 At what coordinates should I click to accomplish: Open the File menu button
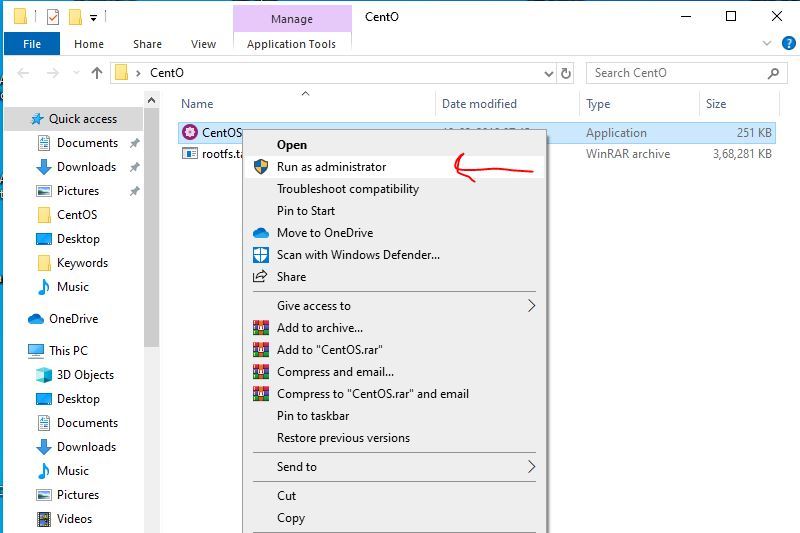[32, 44]
